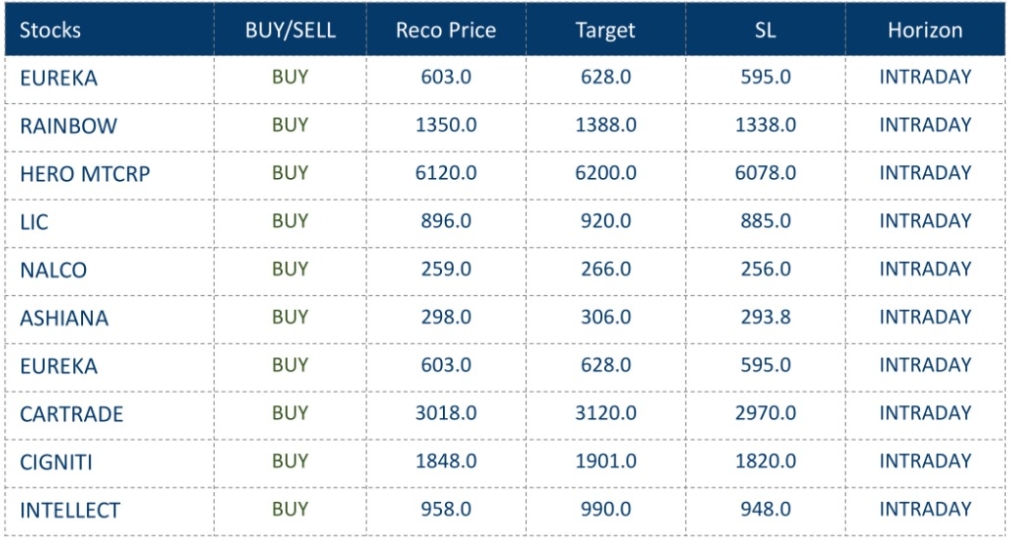Screen dimensions: 1017x551
Task: Select the Target column header
Action: (605, 30)
